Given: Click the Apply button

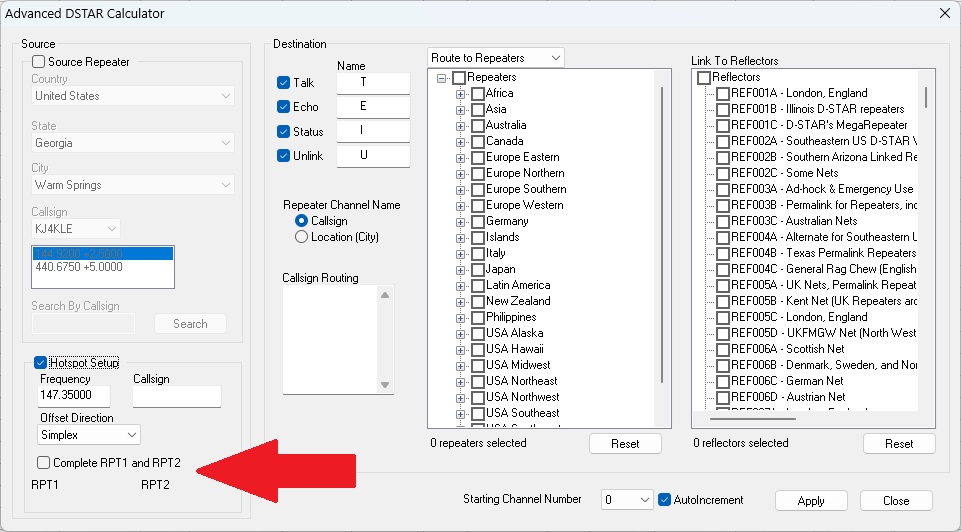Looking at the screenshot, I should pos(811,501).
